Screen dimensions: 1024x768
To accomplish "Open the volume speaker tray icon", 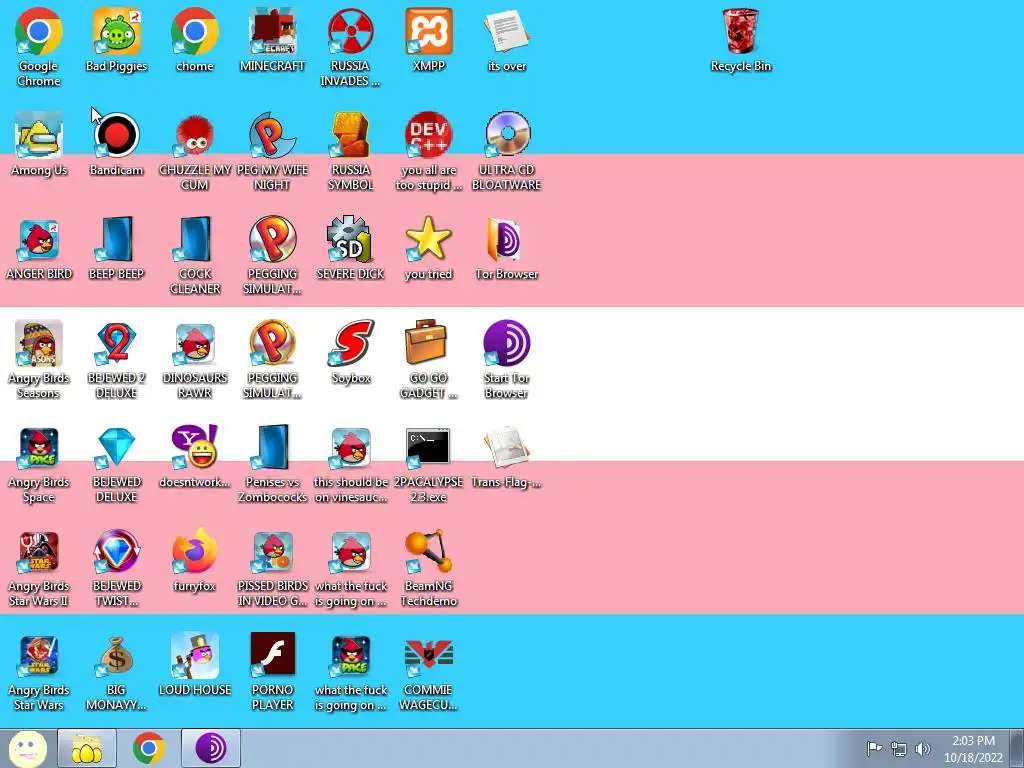I will (923, 749).
